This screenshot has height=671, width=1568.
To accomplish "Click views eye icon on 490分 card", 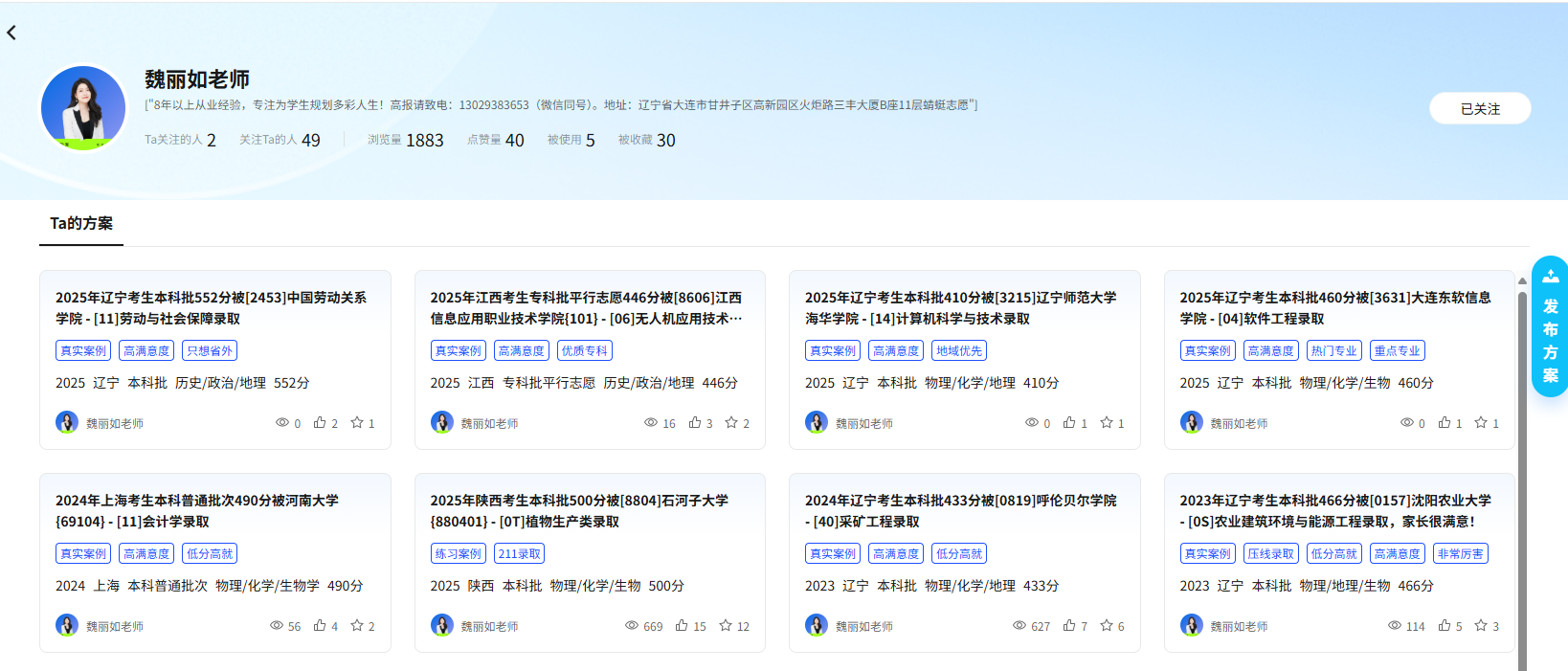I will pos(277,625).
